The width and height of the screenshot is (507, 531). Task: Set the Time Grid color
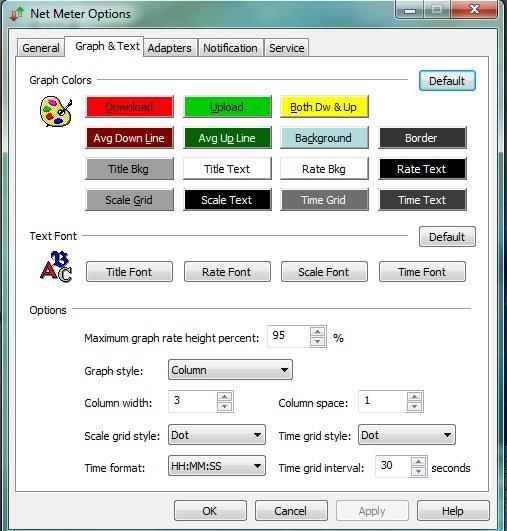tap(324, 200)
